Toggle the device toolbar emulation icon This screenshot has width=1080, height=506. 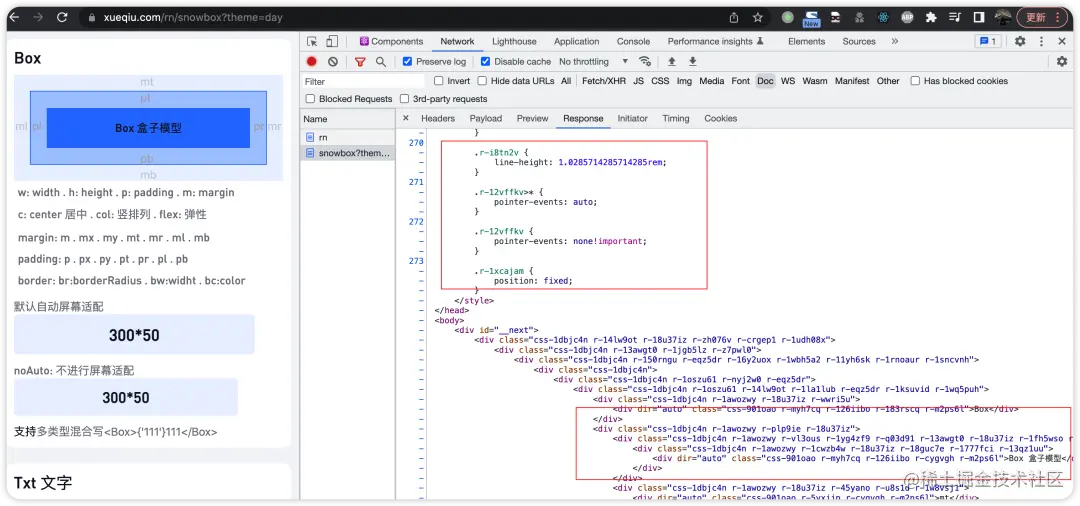[332, 41]
